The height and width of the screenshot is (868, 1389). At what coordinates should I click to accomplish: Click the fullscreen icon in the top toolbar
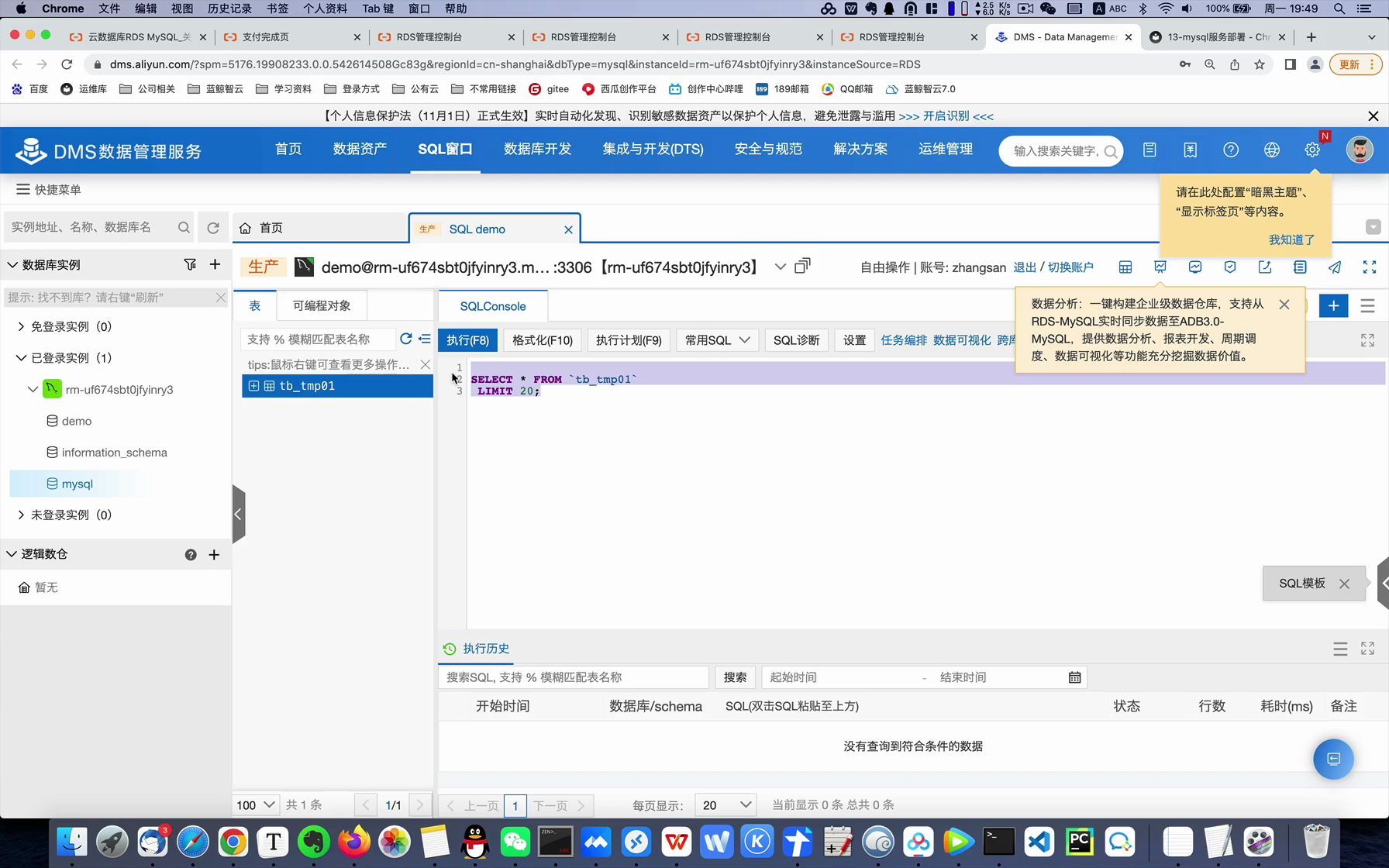click(x=1370, y=267)
